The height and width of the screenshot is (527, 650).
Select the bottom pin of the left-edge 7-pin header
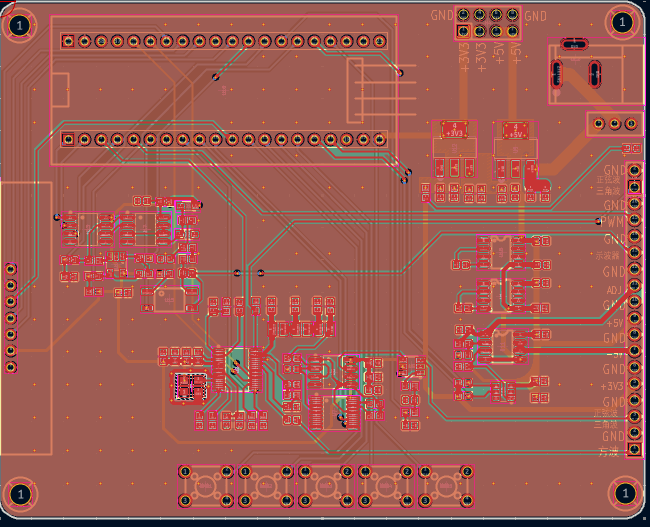(11, 367)
